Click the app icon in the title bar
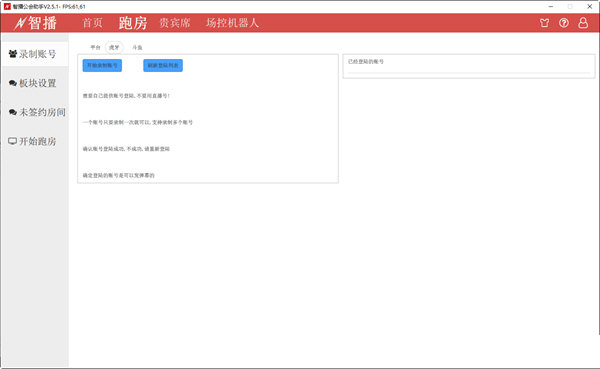The width and height of the screenshot is (600, 369). [7, 7]
